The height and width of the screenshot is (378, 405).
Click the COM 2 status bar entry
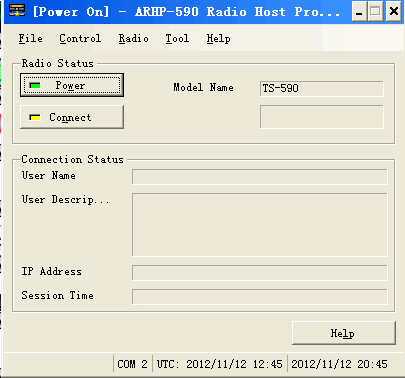click(132, 364)
